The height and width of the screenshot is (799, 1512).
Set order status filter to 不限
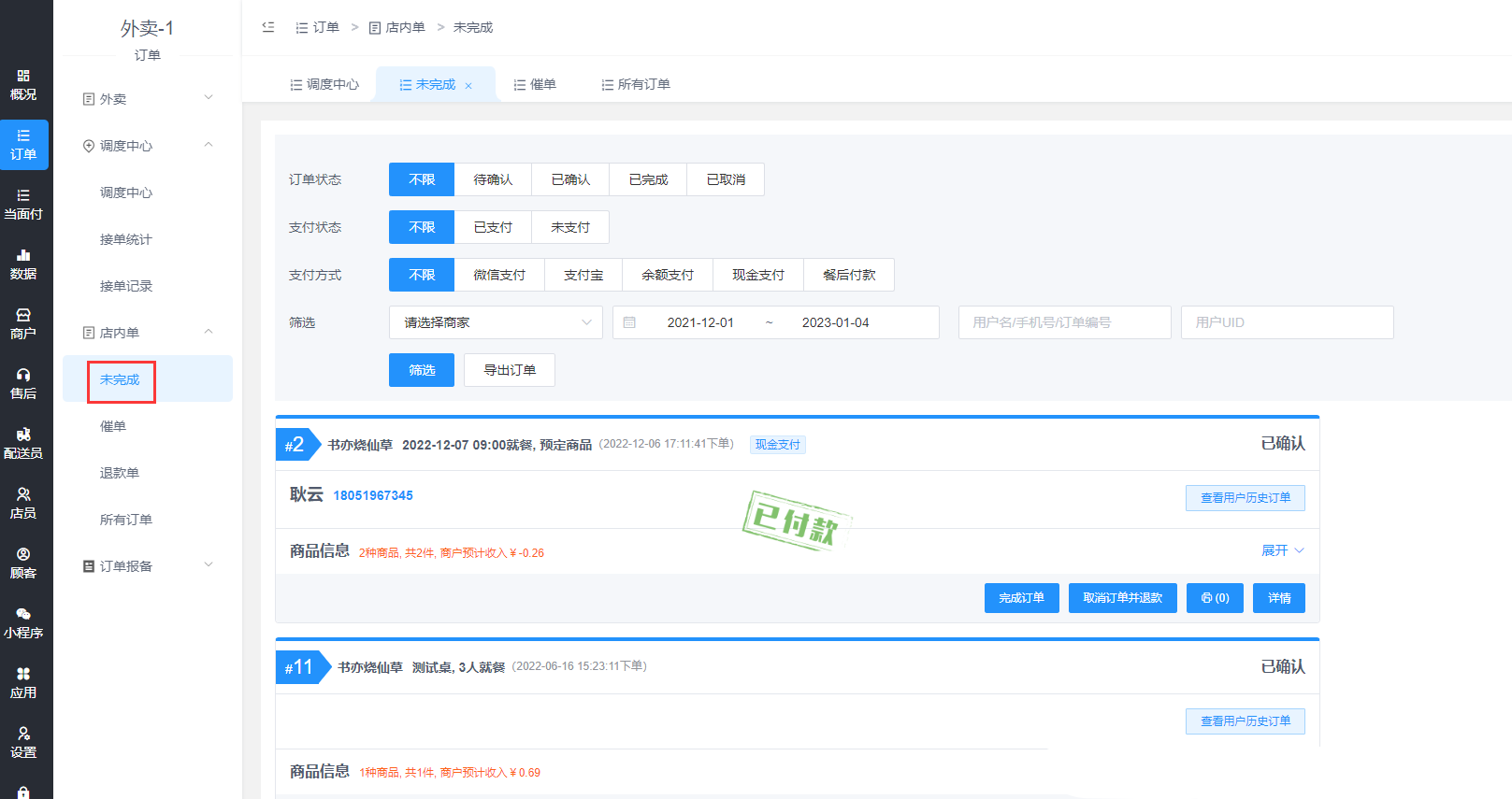pos(422,179)
